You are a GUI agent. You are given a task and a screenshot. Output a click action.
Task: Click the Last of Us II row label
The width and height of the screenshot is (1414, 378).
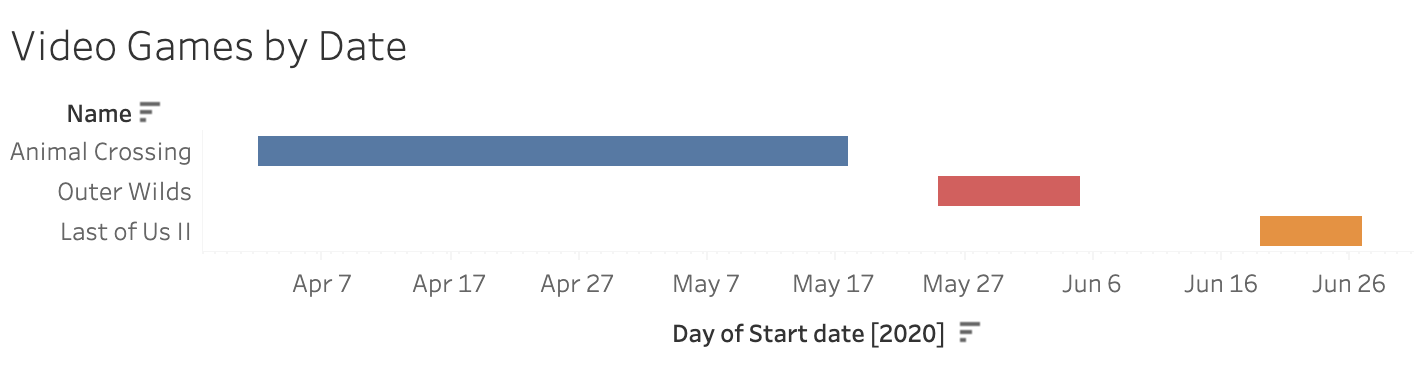click(126, 232)
